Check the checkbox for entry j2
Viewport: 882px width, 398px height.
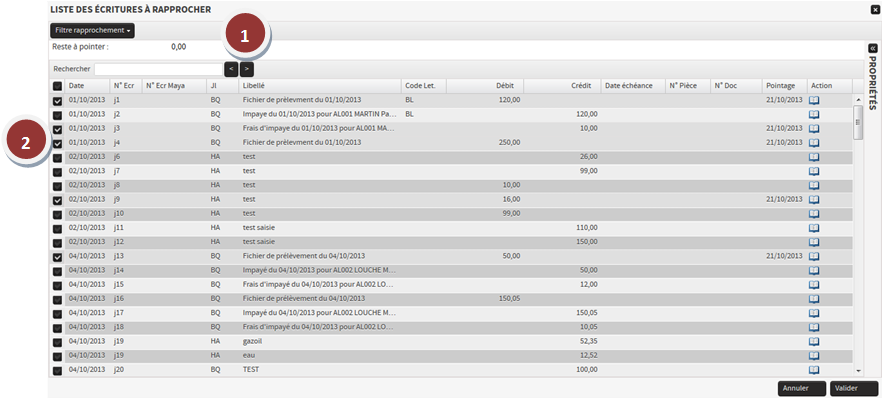pyautogui.click(x=57, y=115)
